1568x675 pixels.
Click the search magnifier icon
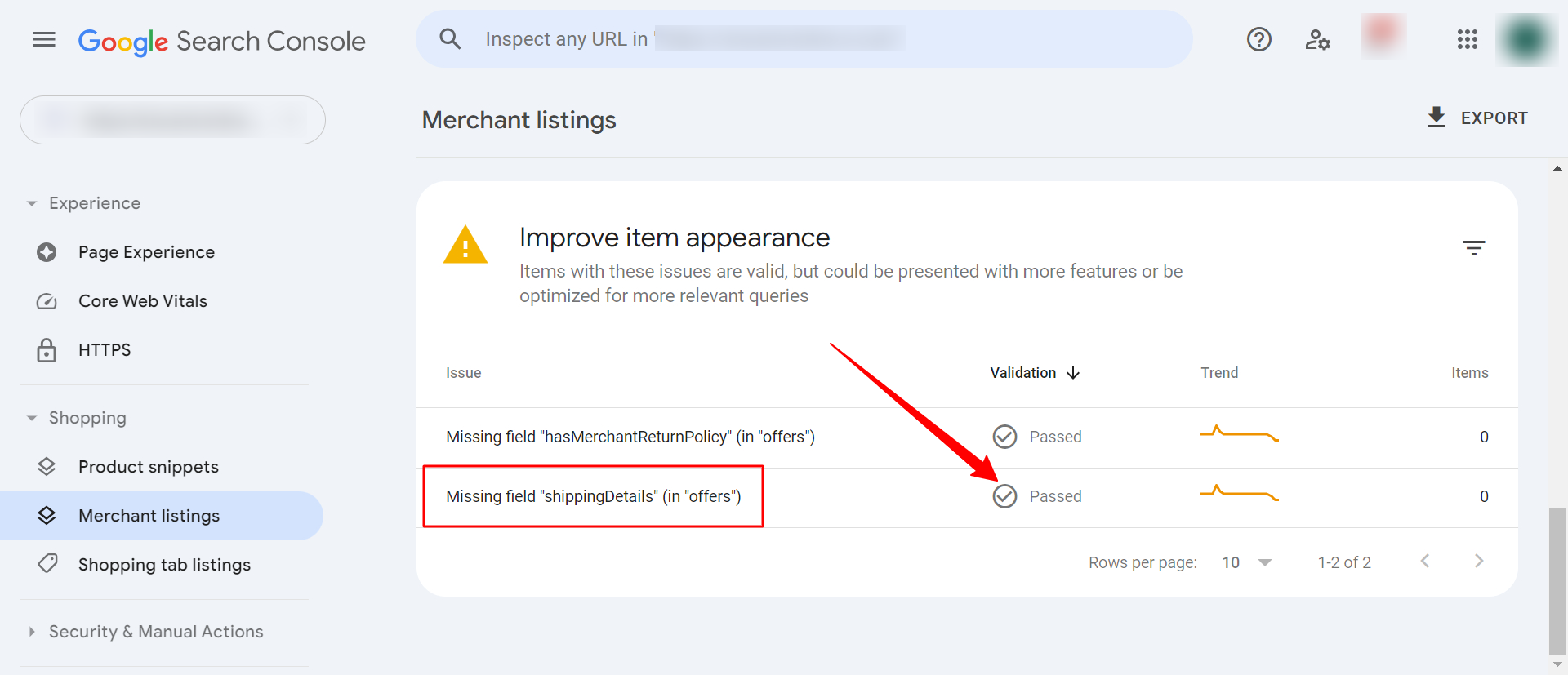pos(450,38)
